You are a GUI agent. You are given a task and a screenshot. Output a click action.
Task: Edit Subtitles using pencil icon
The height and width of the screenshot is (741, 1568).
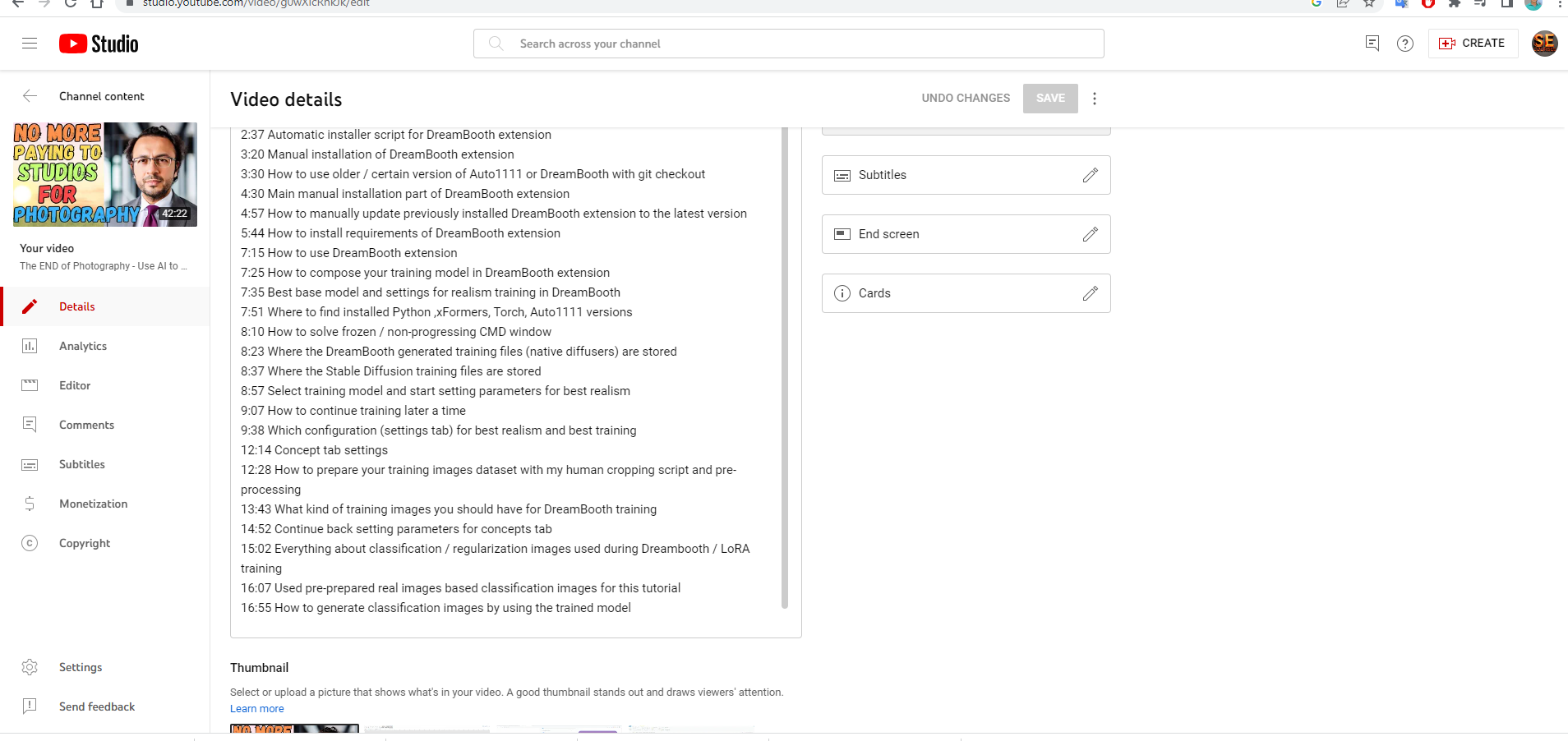click(1091, 175)
